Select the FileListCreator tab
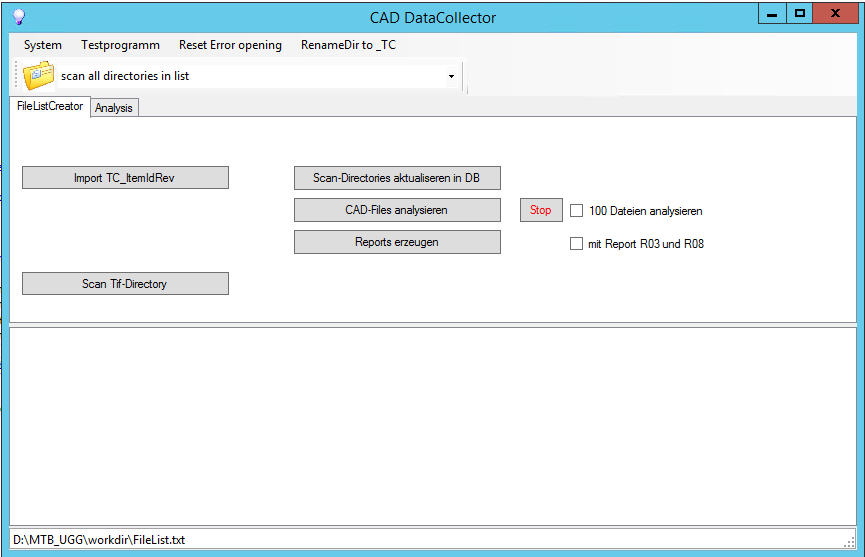This screenshot has width=865, height=557. click(x=50, y=106)
